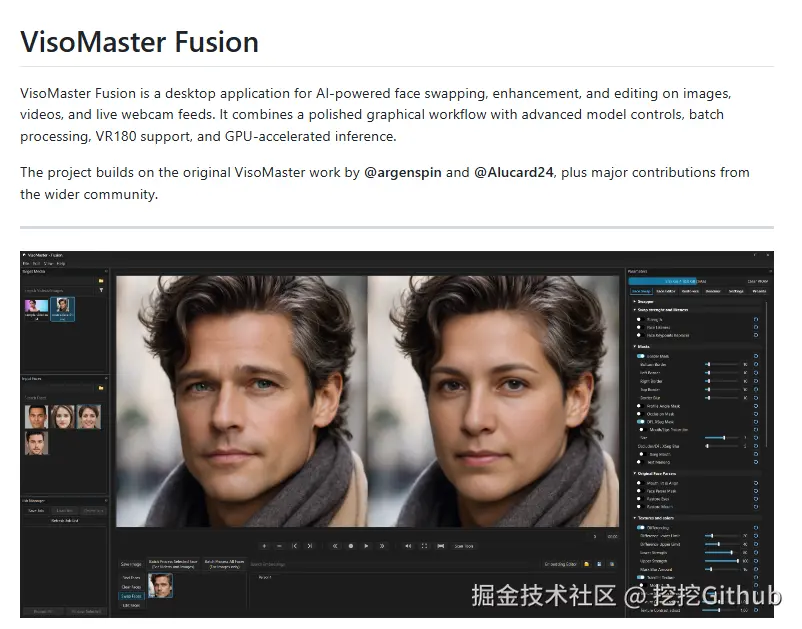Disable the Differencing toggle
This screenshot has height=629, width=802.
pos(640,528)
